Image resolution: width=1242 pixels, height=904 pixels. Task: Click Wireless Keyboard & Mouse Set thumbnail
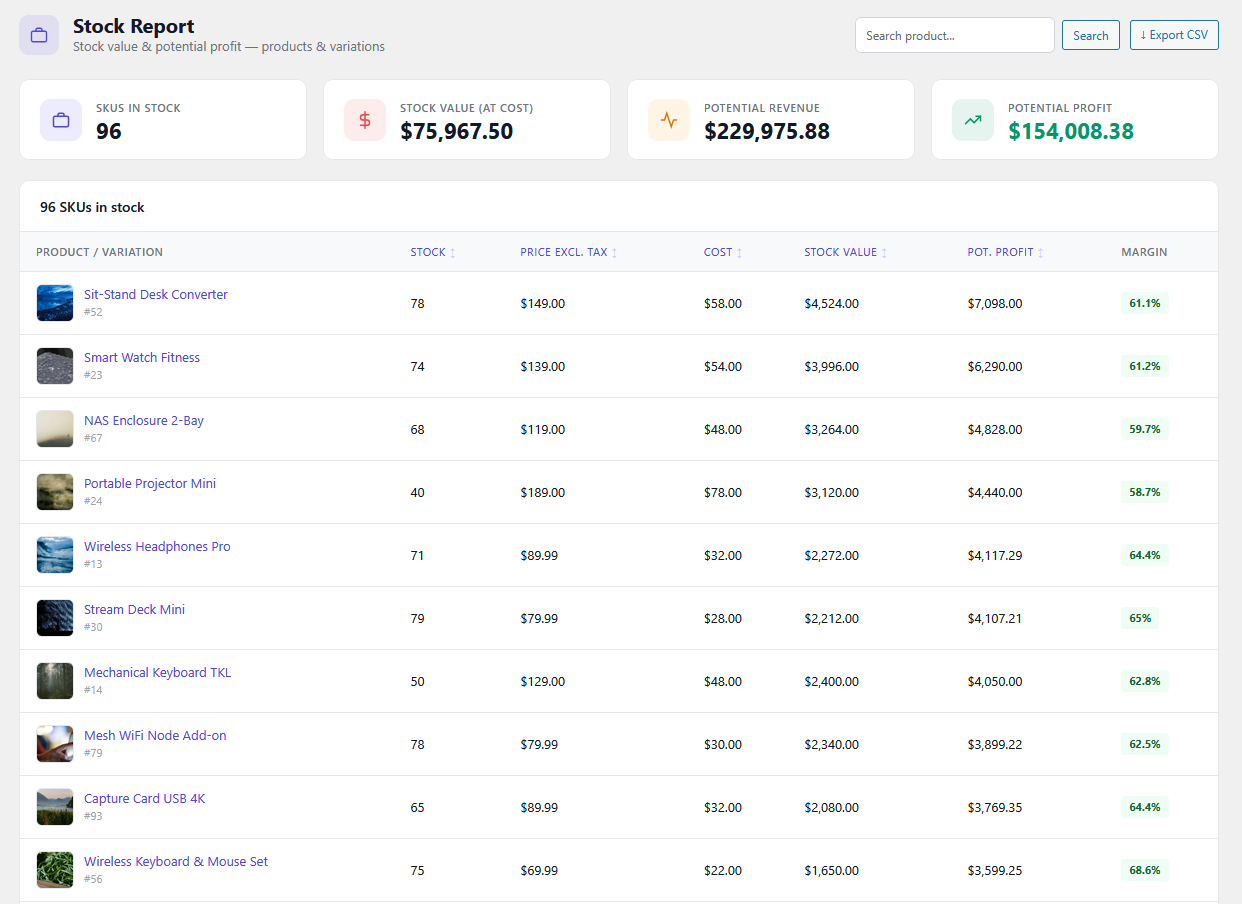[55, 870]
